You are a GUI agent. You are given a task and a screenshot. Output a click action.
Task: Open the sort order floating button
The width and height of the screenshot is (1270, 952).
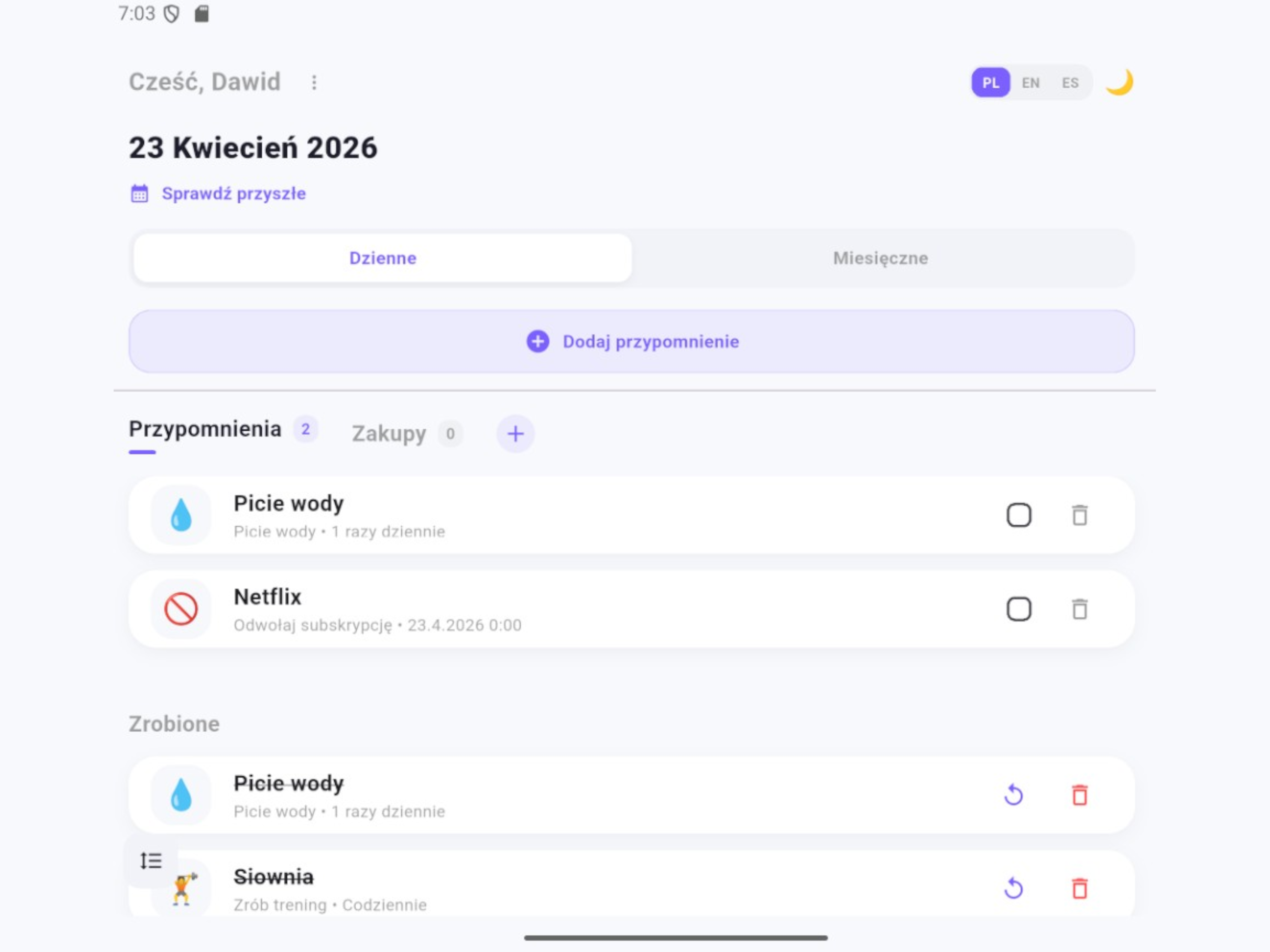click(x=151, y=861)
